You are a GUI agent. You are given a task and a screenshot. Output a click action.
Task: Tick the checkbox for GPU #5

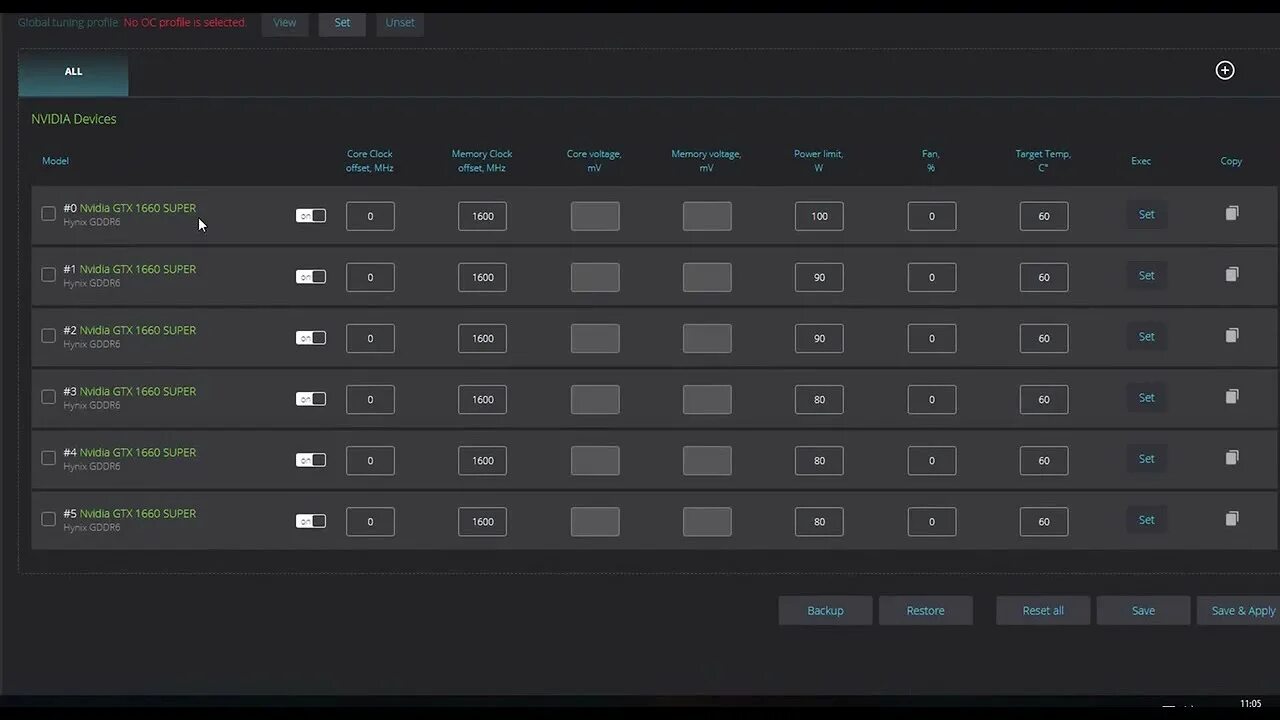[x=48, y=519]
